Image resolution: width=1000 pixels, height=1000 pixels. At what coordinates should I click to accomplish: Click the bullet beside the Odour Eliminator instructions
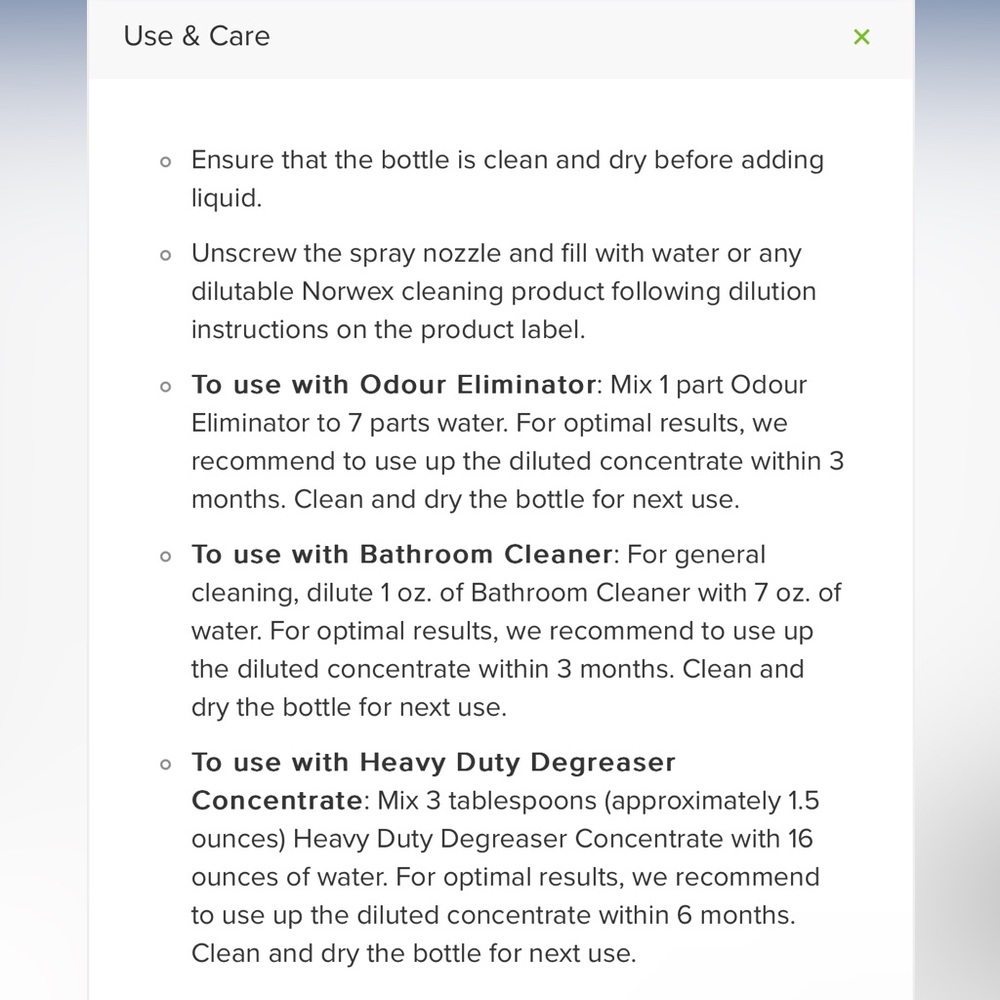coord(166,387)
